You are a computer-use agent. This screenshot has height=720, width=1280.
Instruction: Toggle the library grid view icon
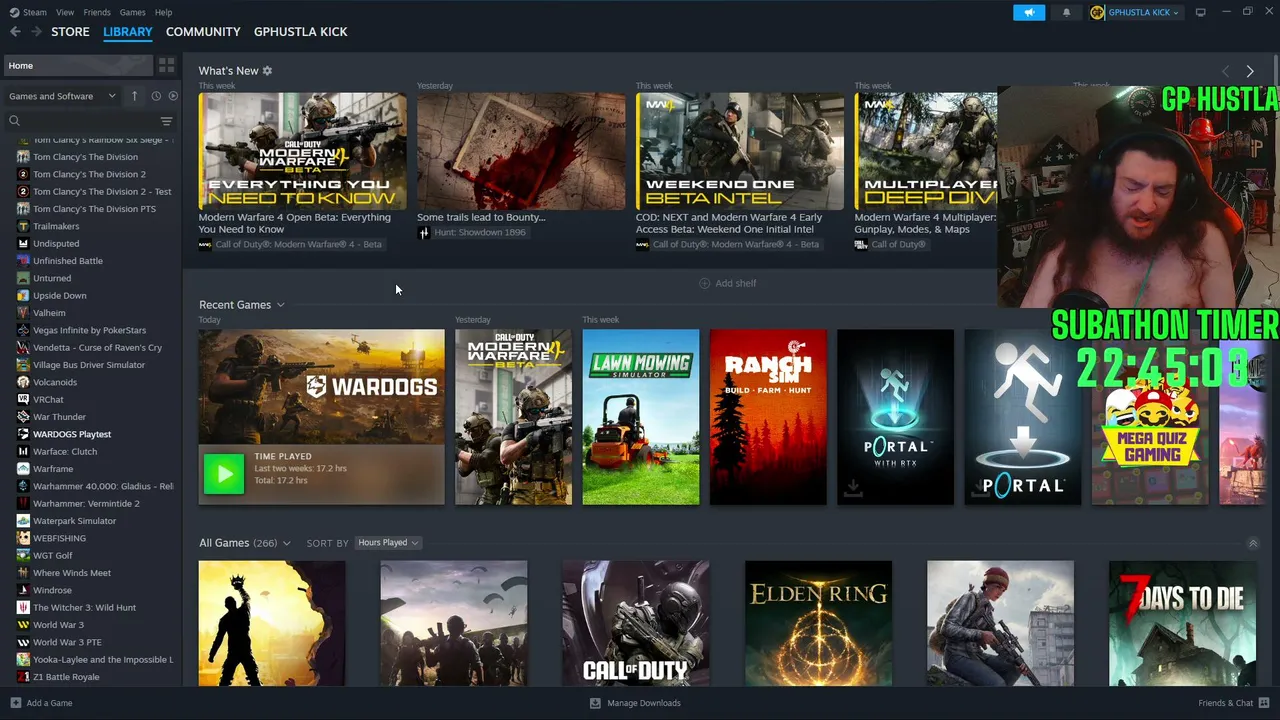click(166, 65)
